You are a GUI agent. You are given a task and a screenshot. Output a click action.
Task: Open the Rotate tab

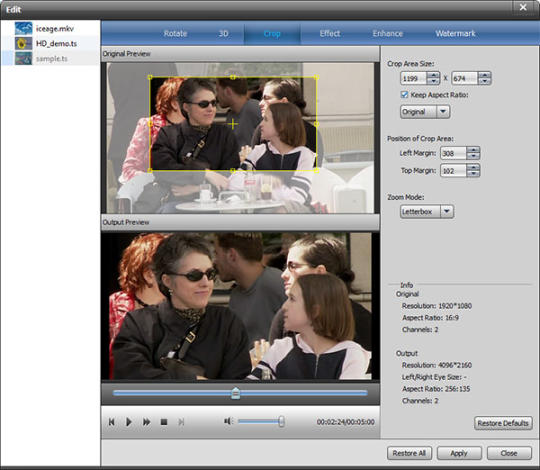[175, 33]
